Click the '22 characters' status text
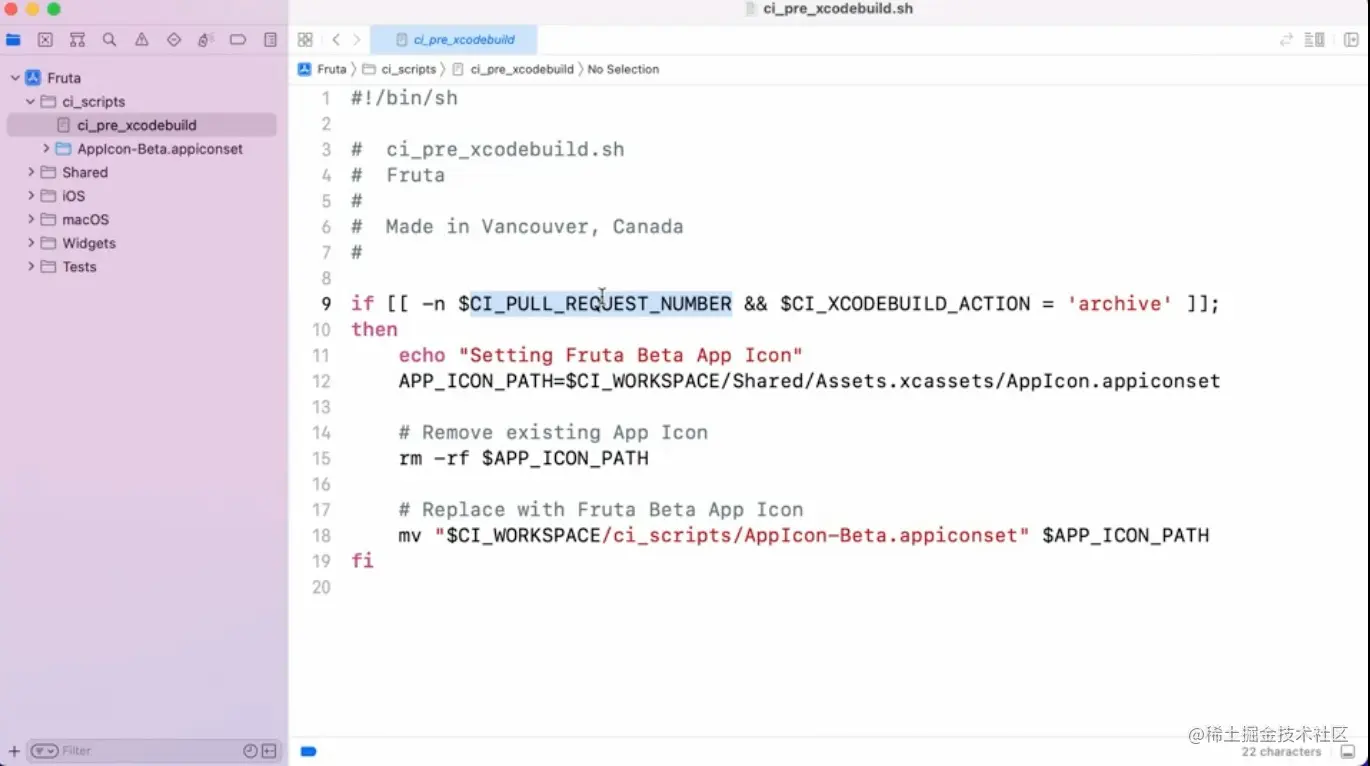The width and height of the screenshot is (1370, 766). pos(1281,752)
